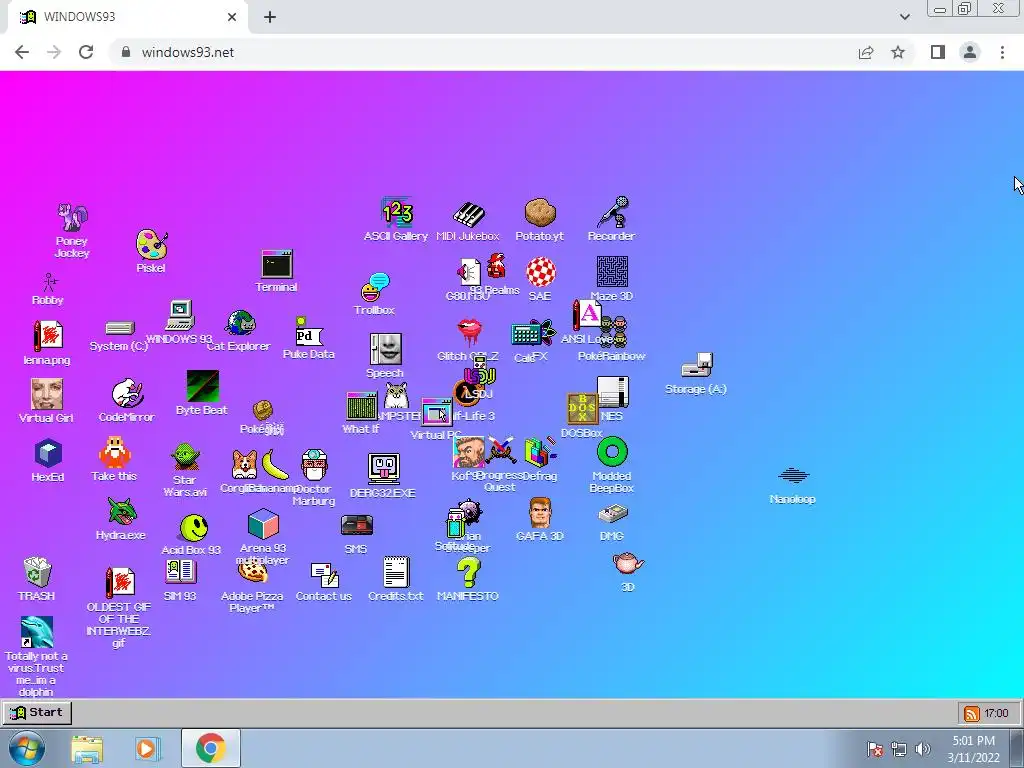Click the WINDOWS 93 computer icon
Screen dimensions: 1024x768
(x=180, y=315)
